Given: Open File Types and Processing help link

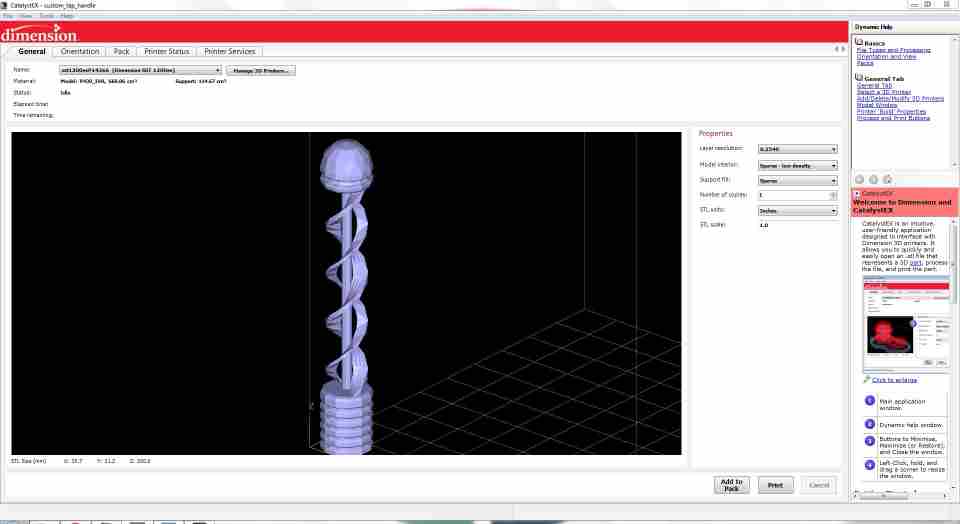Looking at the screenshot, I should (893, 50).
